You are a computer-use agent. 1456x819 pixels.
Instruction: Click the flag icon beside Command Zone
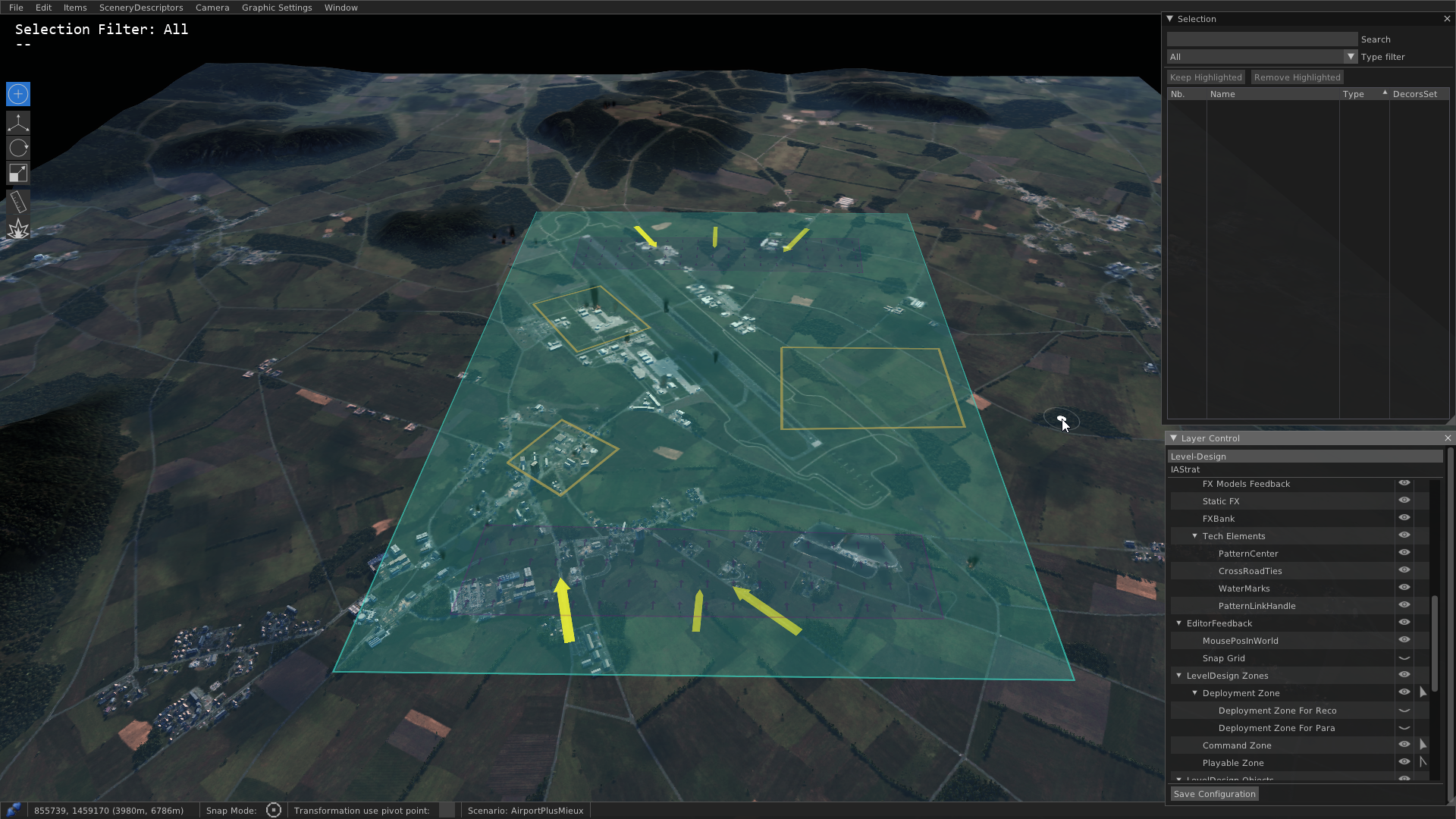click(1423, 745)
